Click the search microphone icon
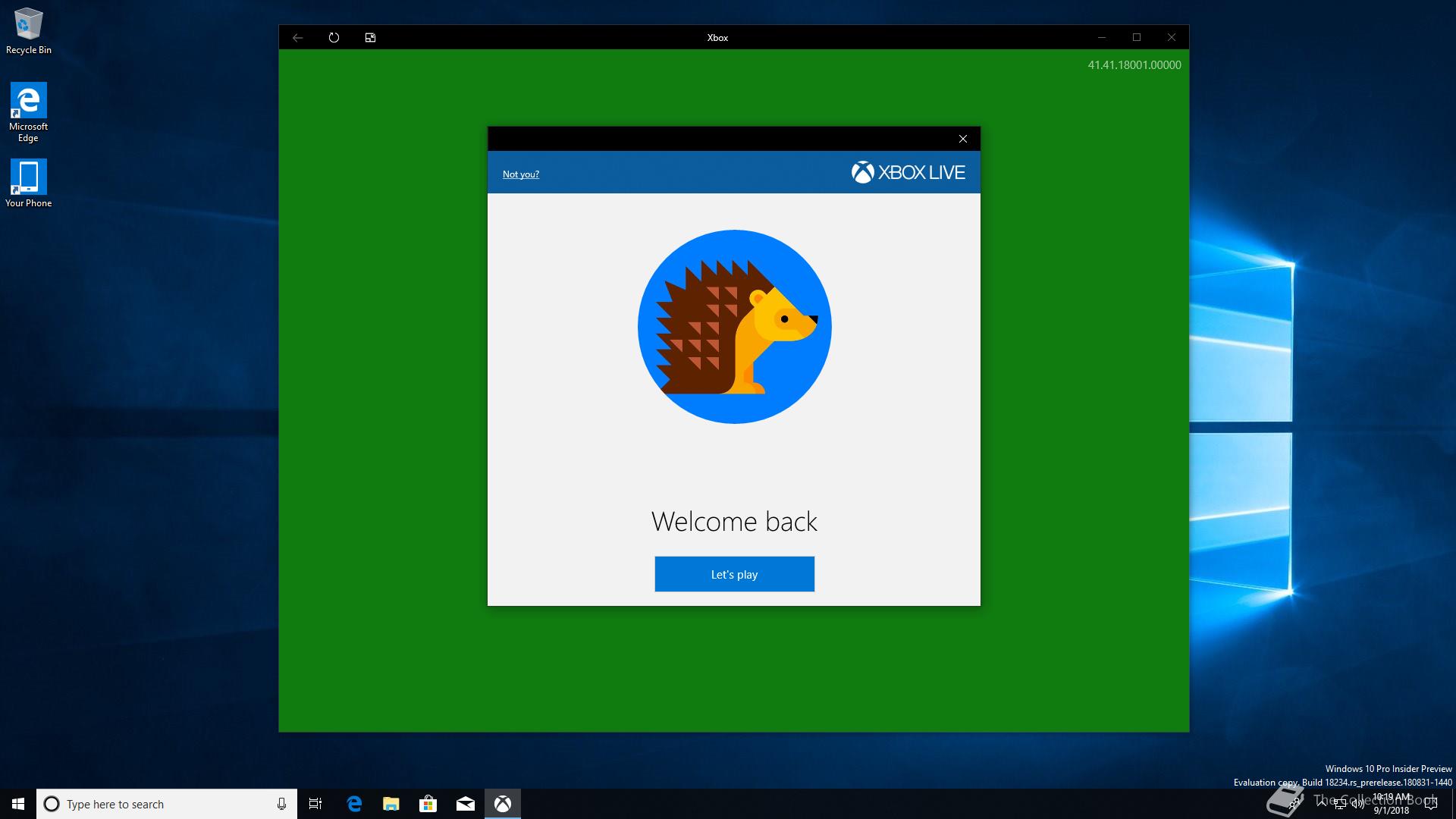 tap(281, 804)
